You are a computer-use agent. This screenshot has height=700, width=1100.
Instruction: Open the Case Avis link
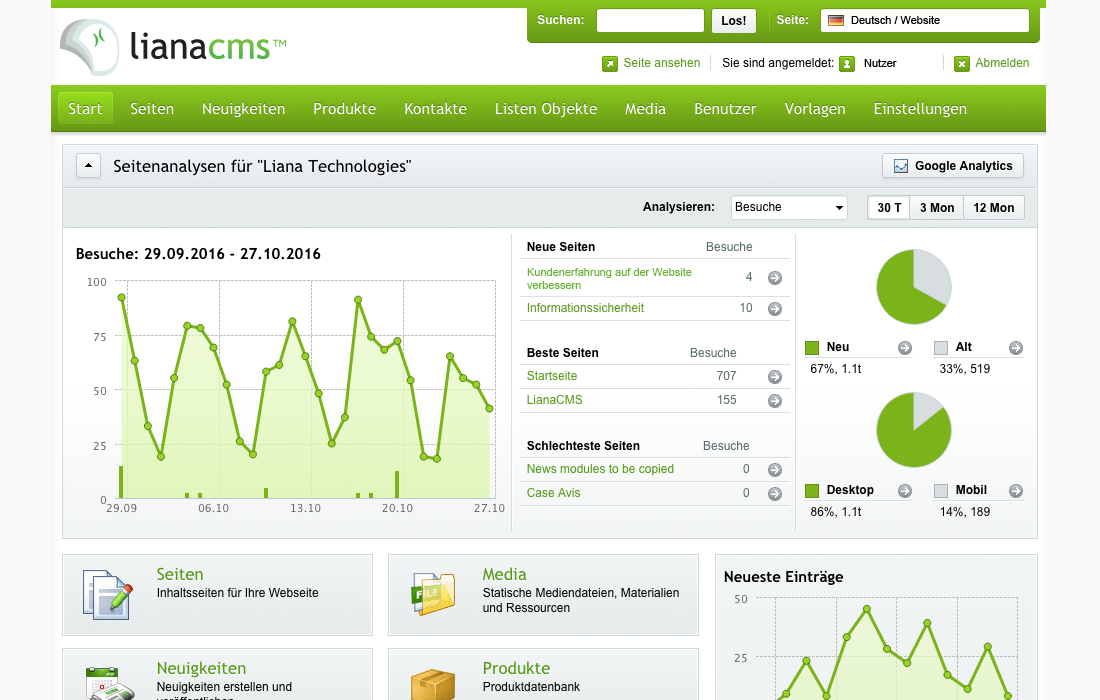pyautogui.click(x=553, y=493)
